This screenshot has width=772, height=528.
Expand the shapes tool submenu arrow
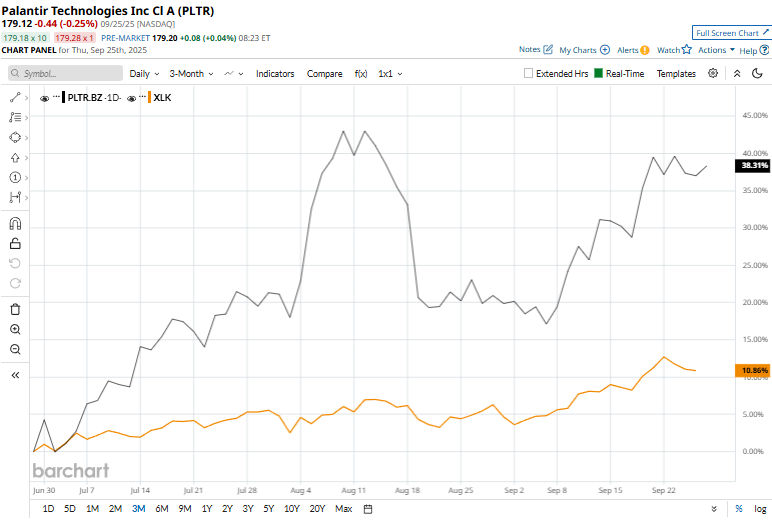tap(26, 138)
